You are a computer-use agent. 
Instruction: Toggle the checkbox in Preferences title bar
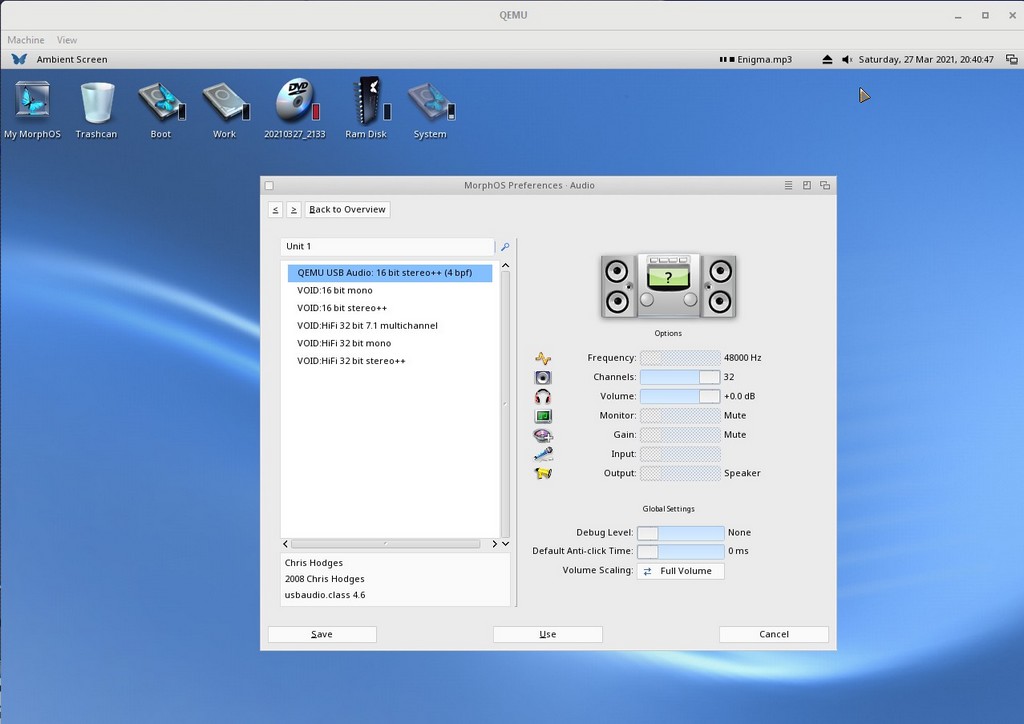coord(269,186)
